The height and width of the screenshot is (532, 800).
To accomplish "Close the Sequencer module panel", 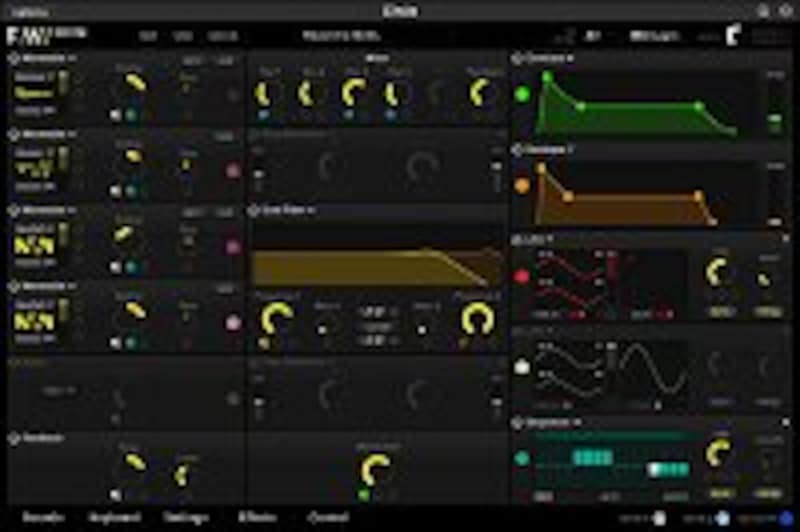I will click(x=786, y=423).
